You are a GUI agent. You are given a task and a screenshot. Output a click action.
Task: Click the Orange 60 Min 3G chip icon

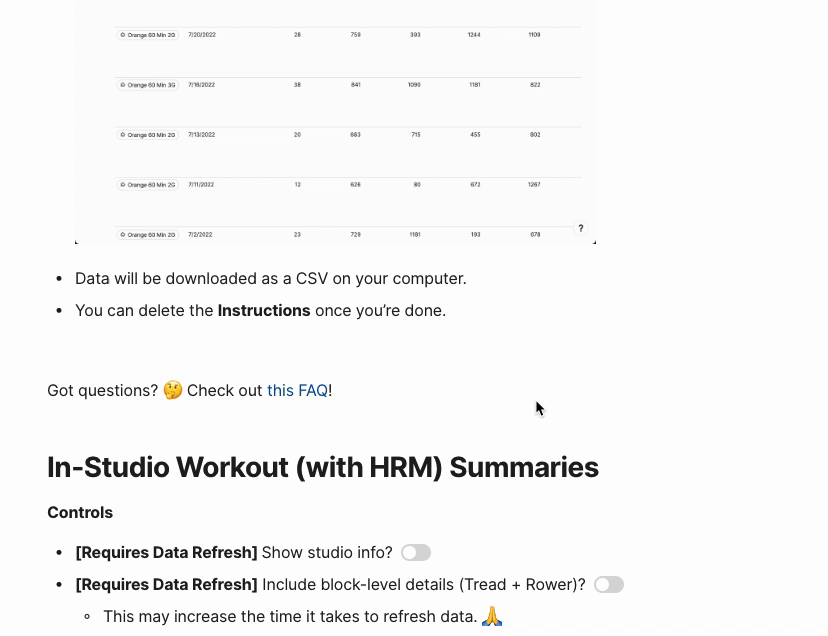pyautogui.click(x=123, y=85)
